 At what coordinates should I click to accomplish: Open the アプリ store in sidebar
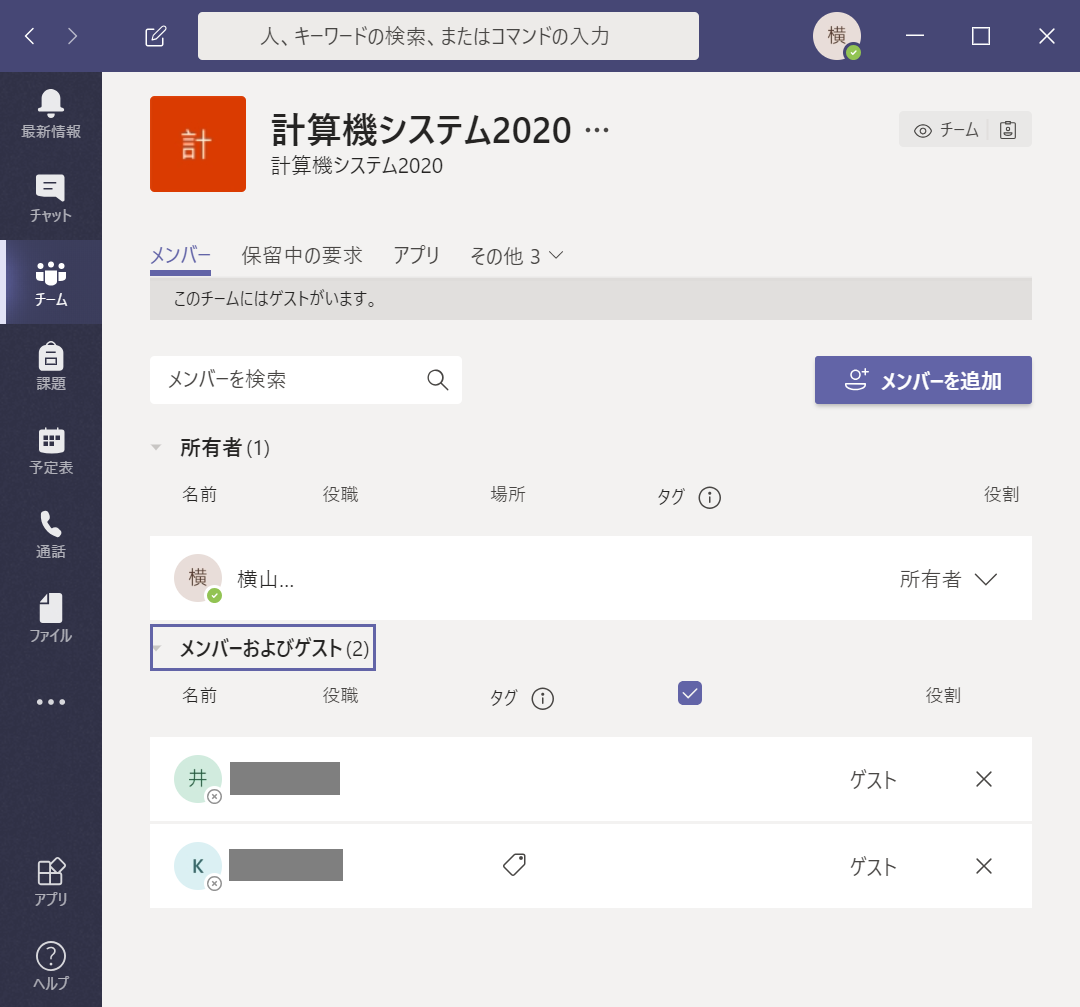pos(51,882)
